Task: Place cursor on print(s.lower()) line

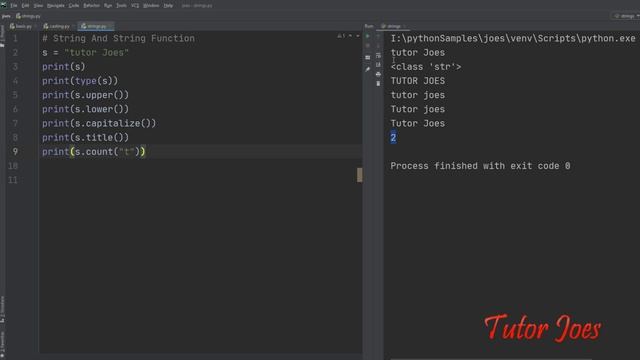Action: point(85,109)
